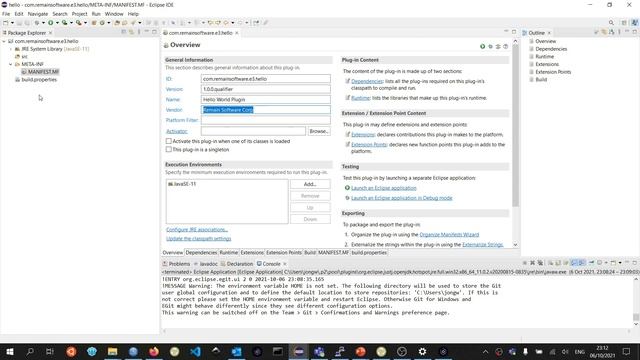
Task: Click the Organize Manifests icon in Overview header
Action: pos(498,47)
